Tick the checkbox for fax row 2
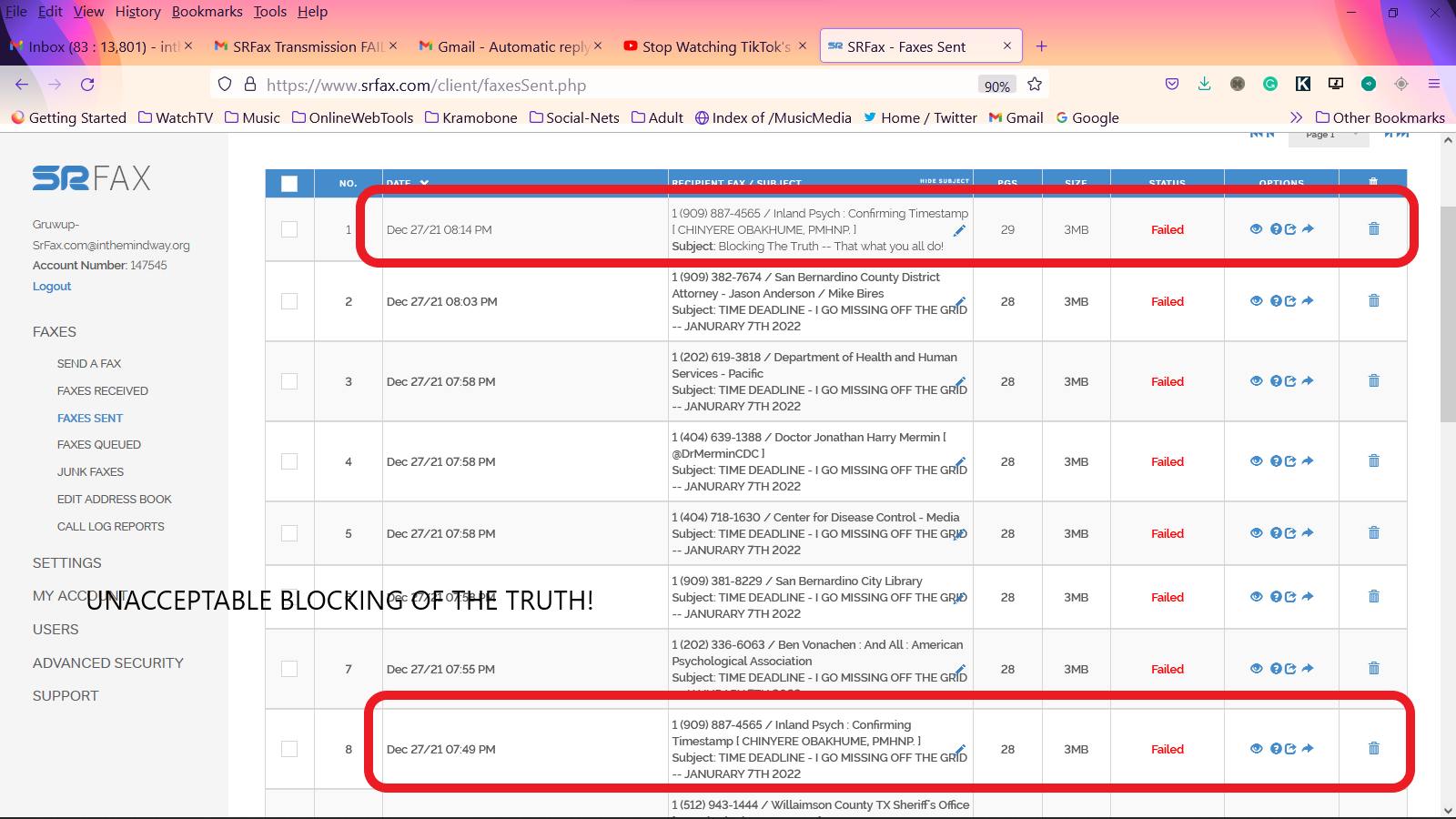 [x=289, y=301]
